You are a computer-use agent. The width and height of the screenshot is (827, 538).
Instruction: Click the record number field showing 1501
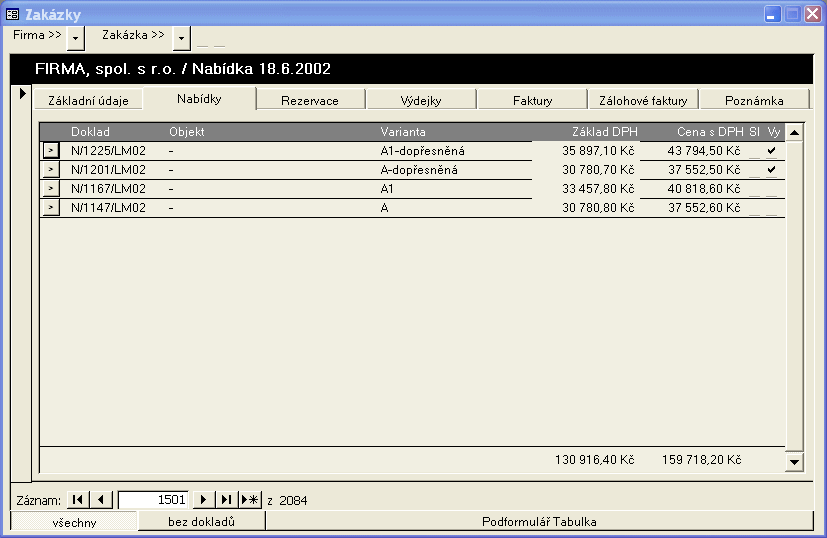click(153, 499)
